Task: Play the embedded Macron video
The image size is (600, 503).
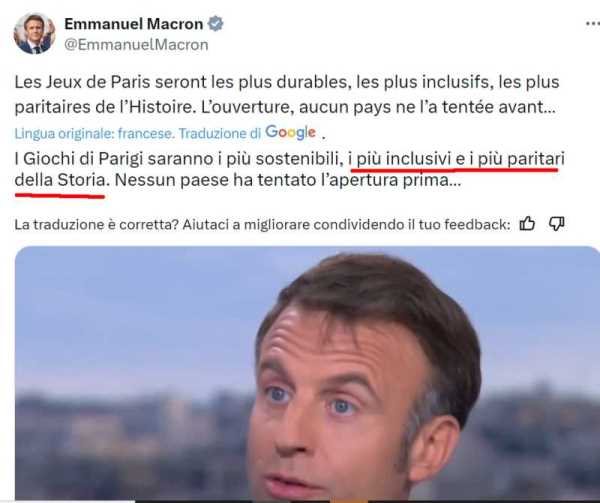Action: tap(307, 373)
